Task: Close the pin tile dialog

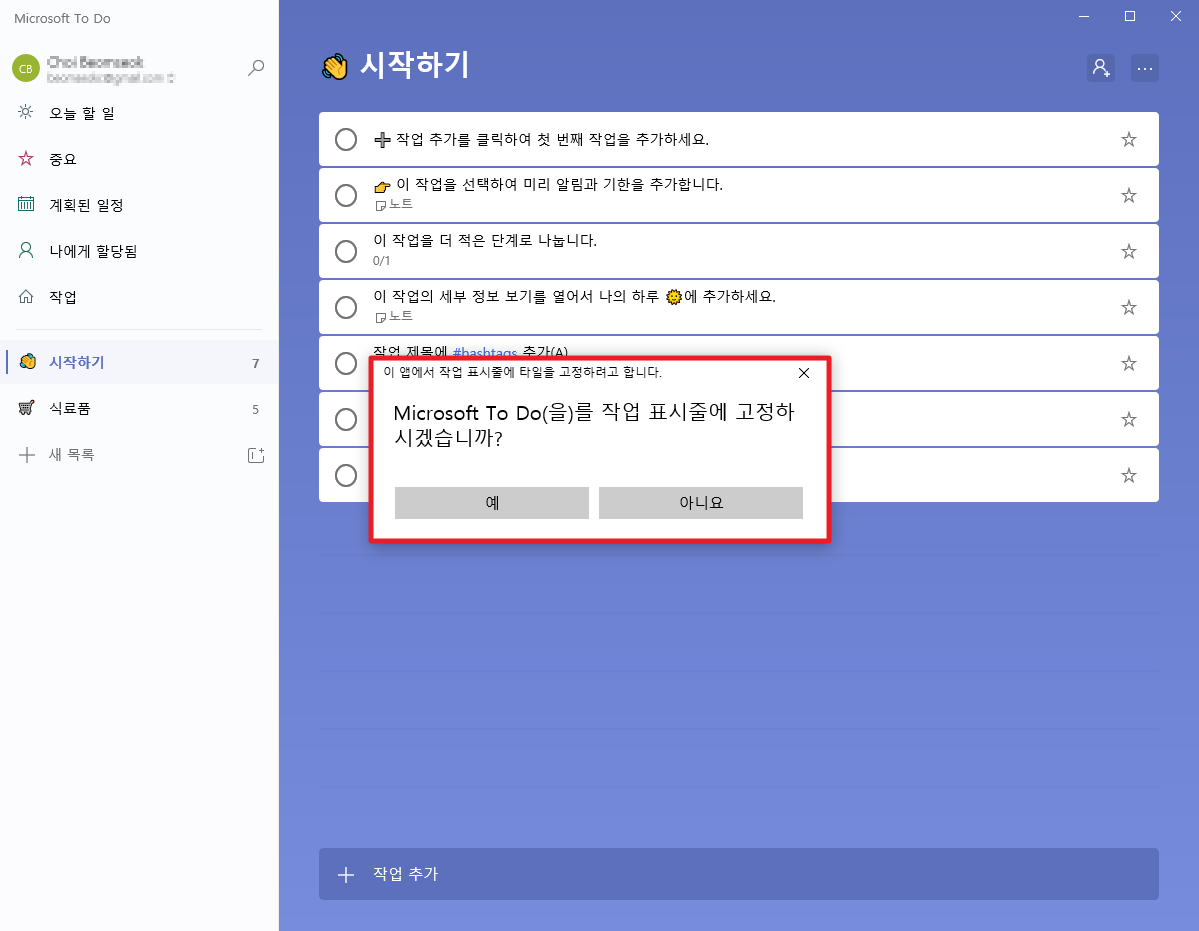Action: coord(804,373)
